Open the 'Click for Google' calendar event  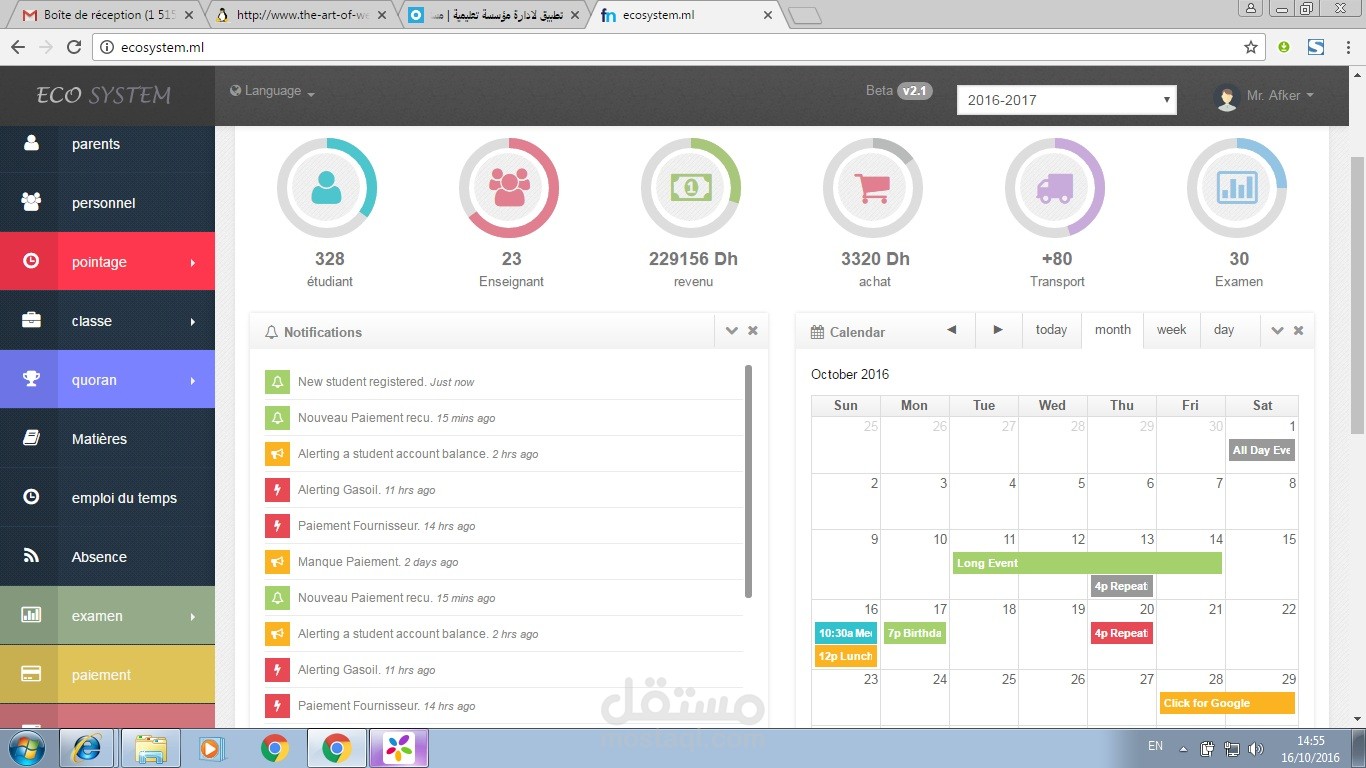pos(1227,703)
